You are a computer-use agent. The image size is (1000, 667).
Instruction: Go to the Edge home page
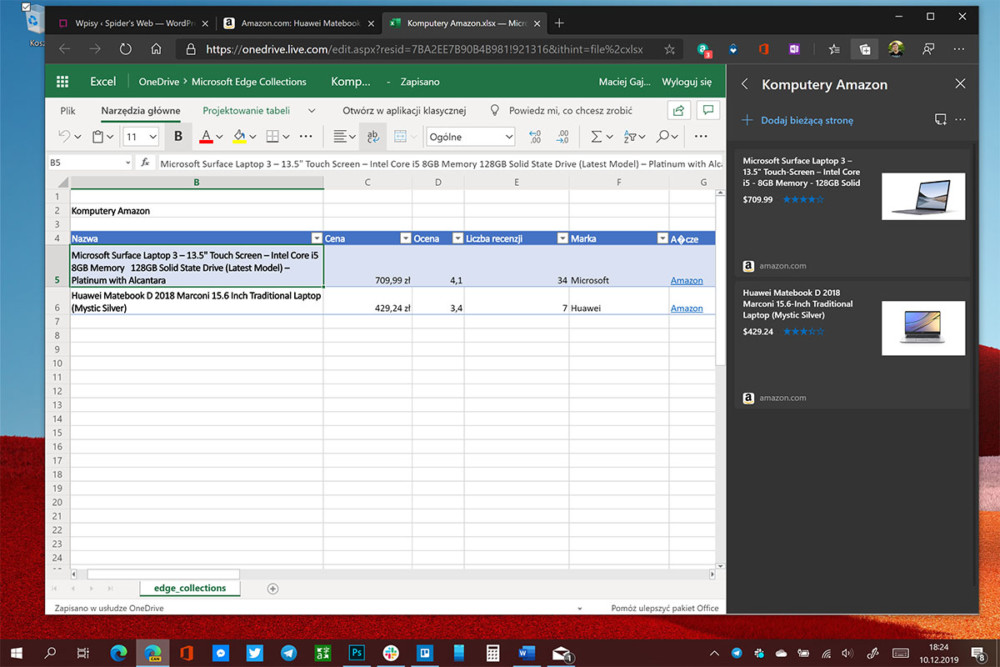pyautogui.click(x=156, y=49)
